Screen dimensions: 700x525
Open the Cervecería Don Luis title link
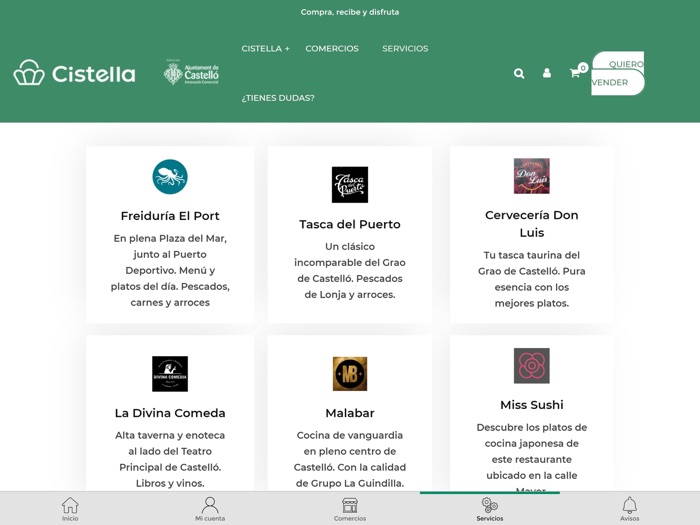pos(532,224)
